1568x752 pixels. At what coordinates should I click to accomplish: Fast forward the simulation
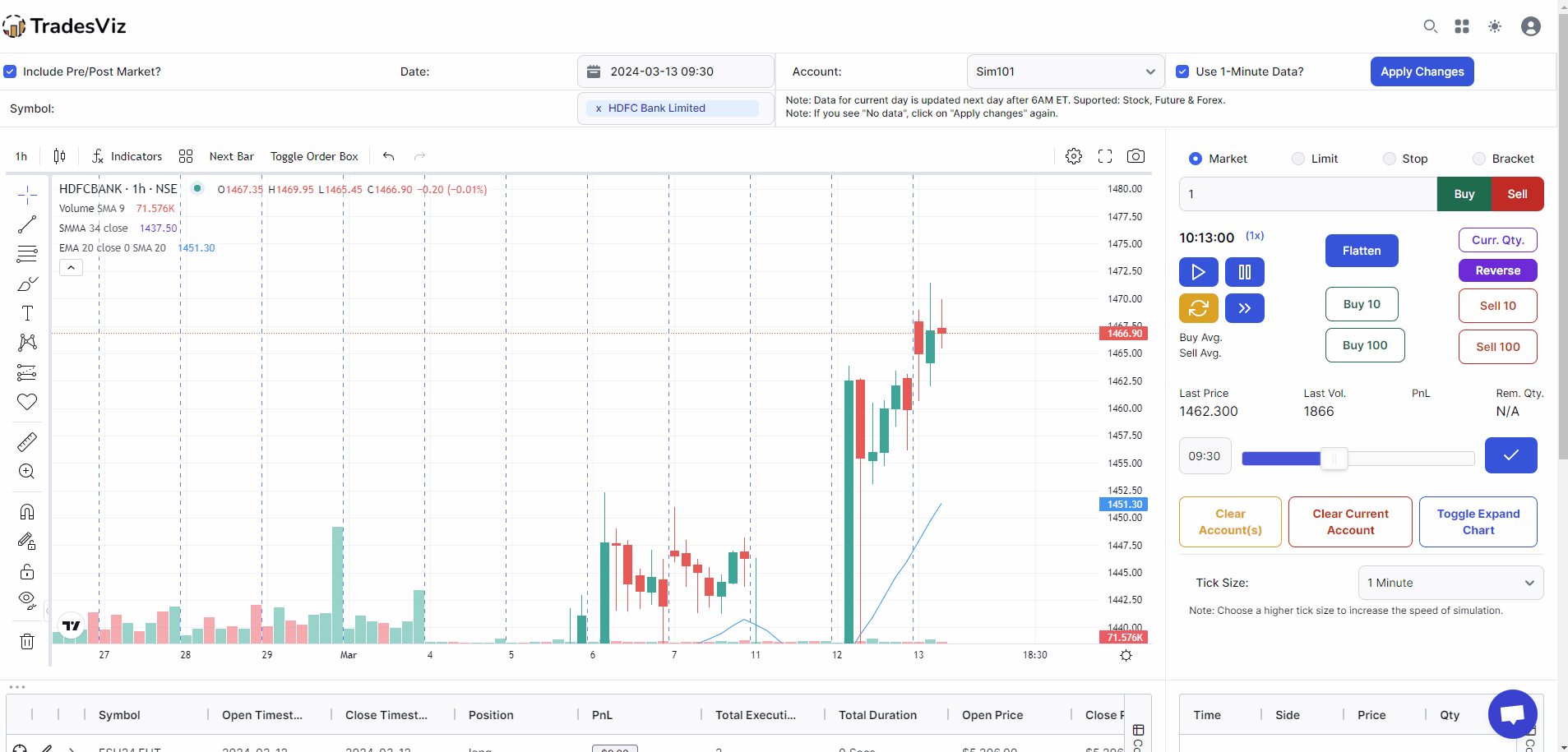[1245, 308]
